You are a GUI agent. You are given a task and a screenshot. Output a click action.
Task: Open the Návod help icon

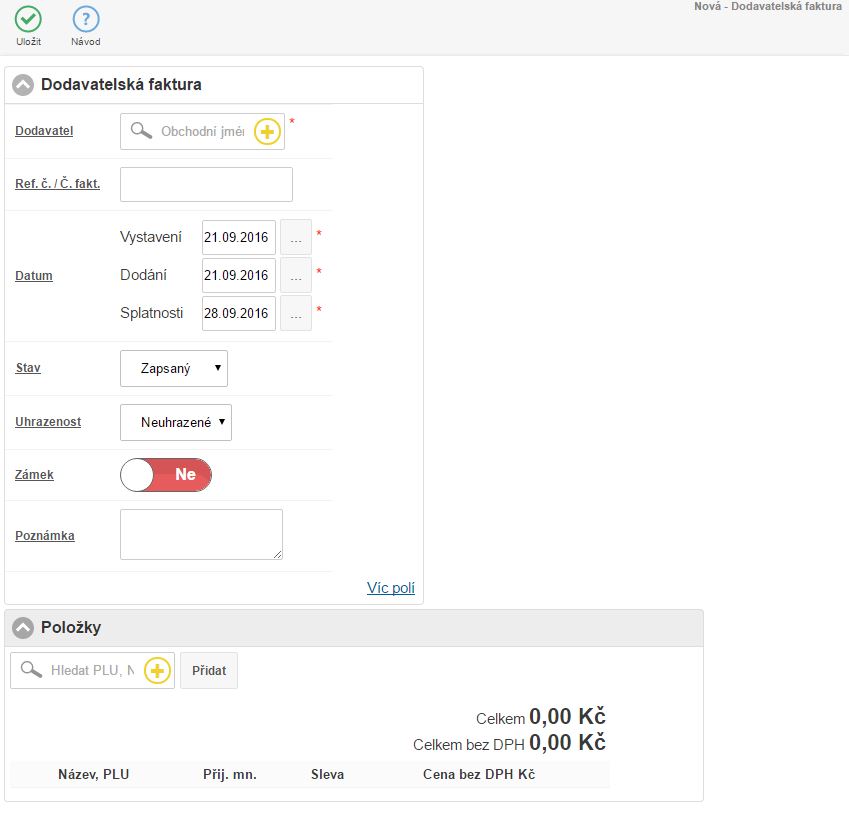(86, 19)
